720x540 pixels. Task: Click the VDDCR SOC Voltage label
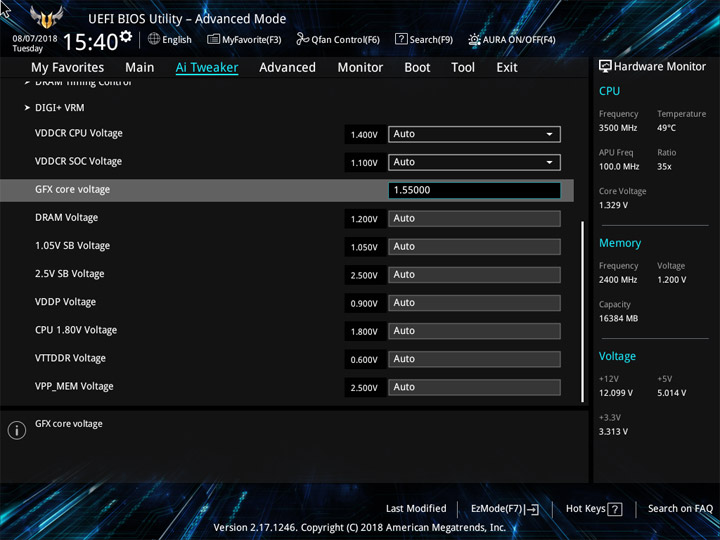pos(79,161)
